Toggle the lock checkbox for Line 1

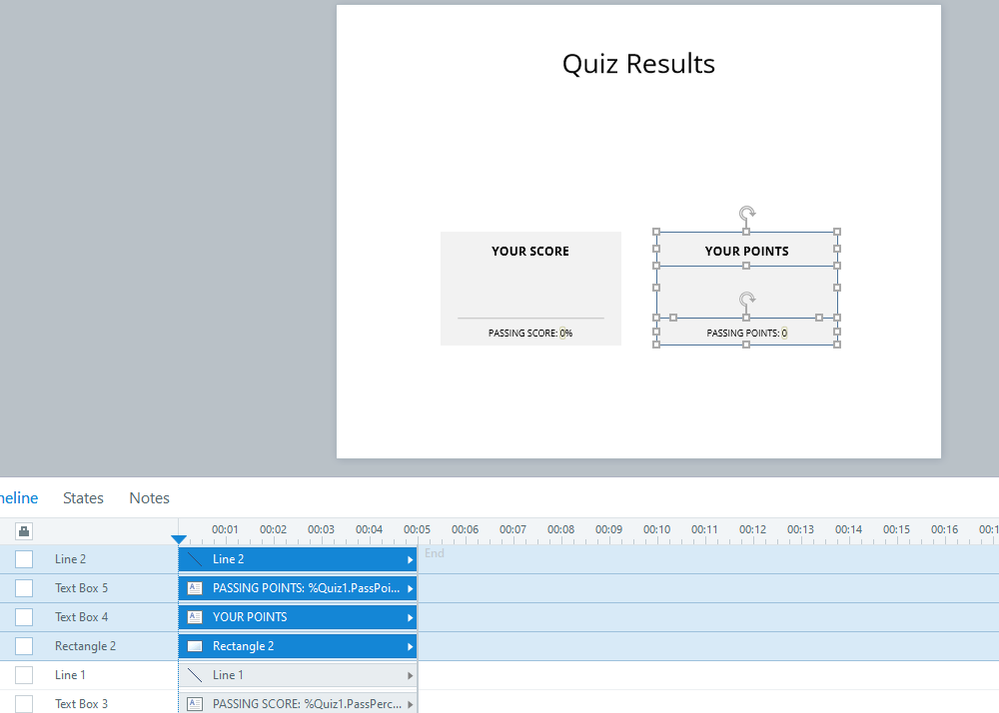pyautogui.click(x=24, y=675)
